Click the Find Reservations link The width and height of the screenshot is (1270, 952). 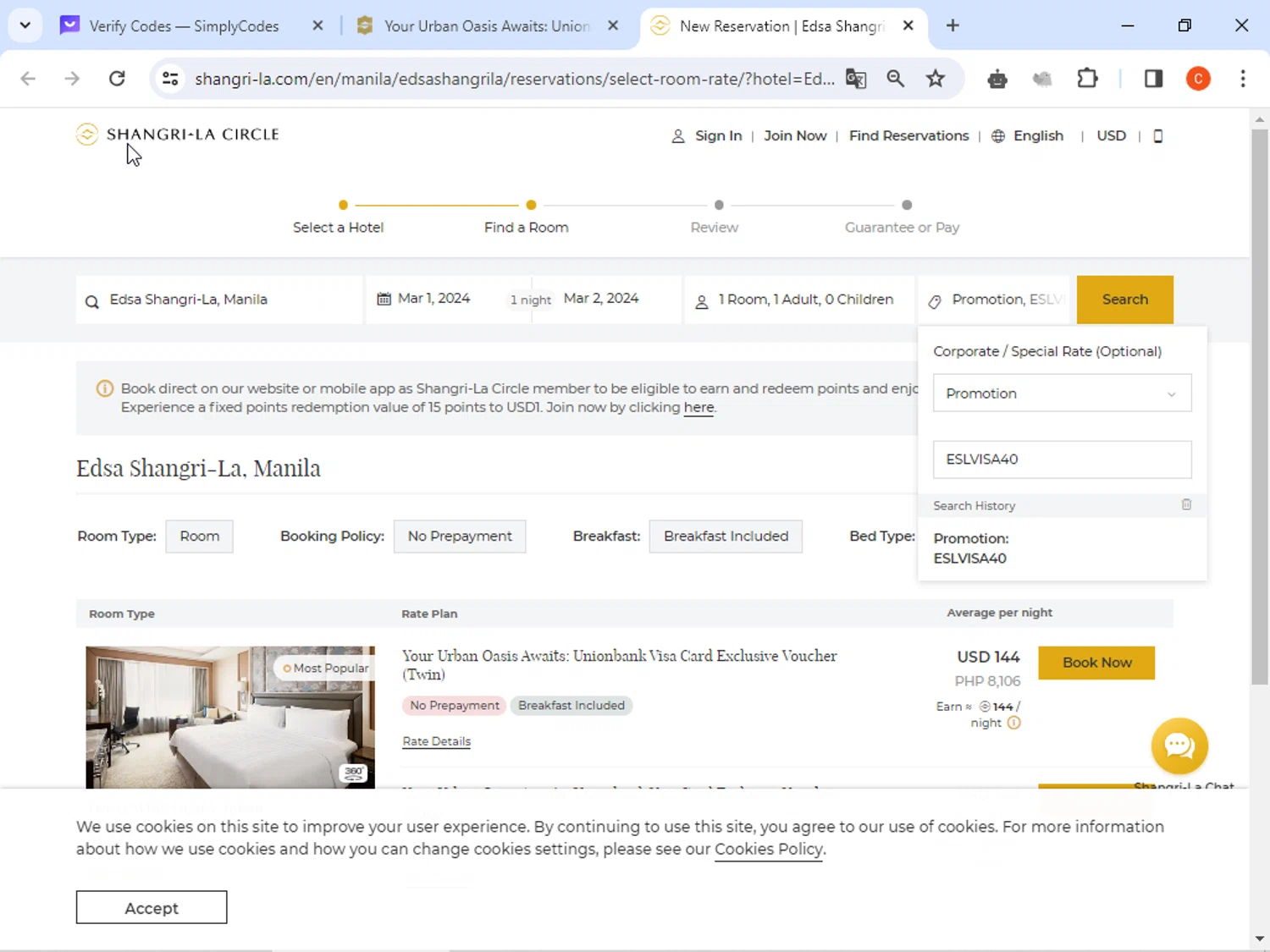(908, 136)
